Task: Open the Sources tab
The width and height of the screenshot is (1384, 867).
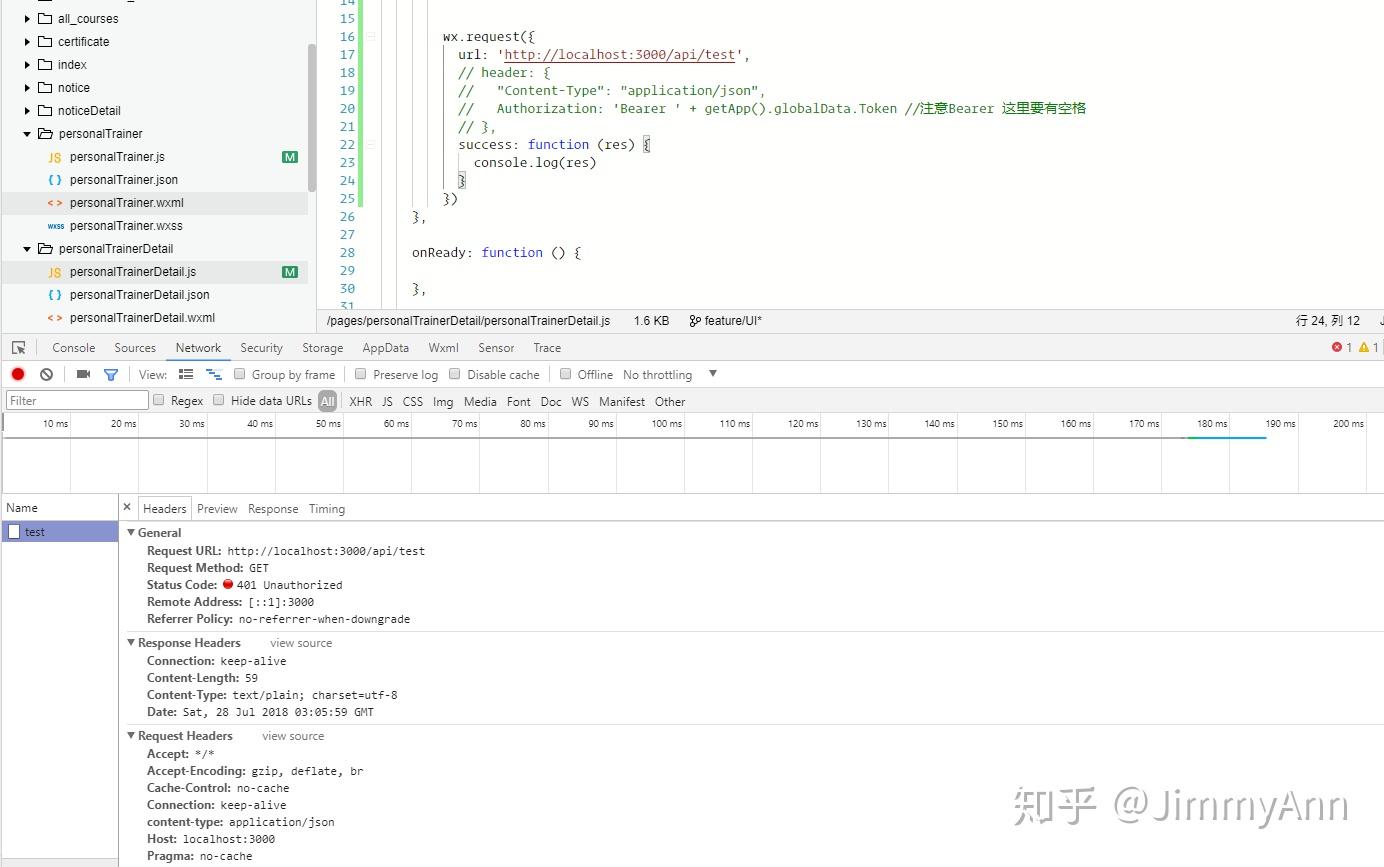Action: pos(135,348)
